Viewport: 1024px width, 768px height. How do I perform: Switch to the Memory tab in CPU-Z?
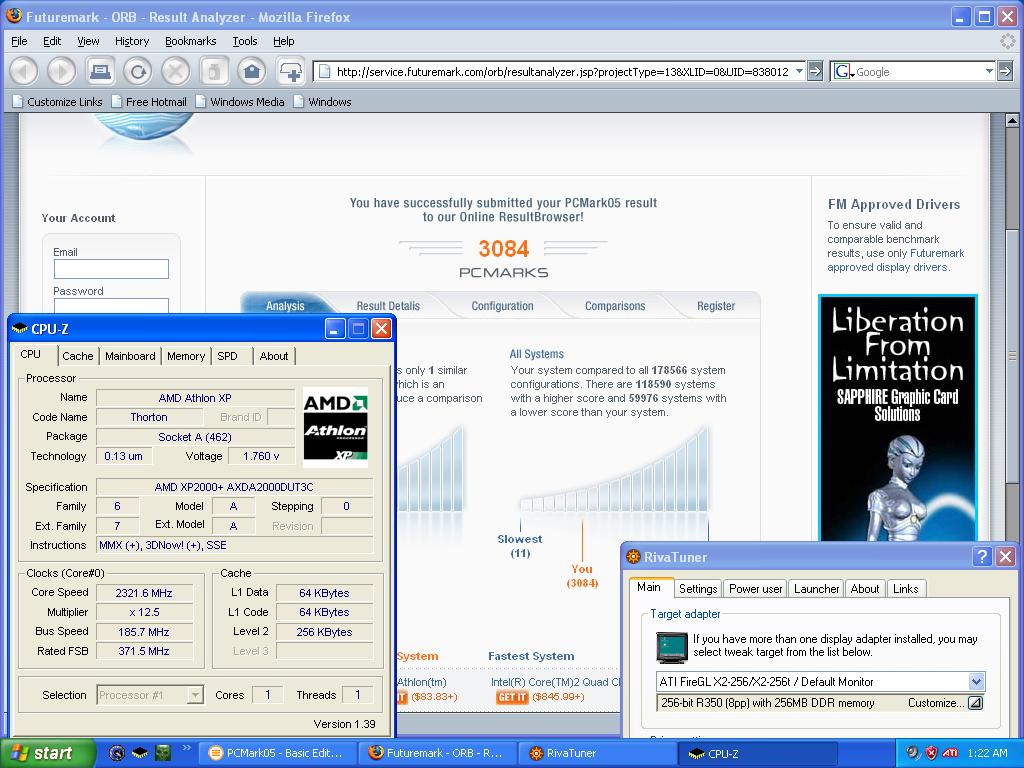point(186,356)
